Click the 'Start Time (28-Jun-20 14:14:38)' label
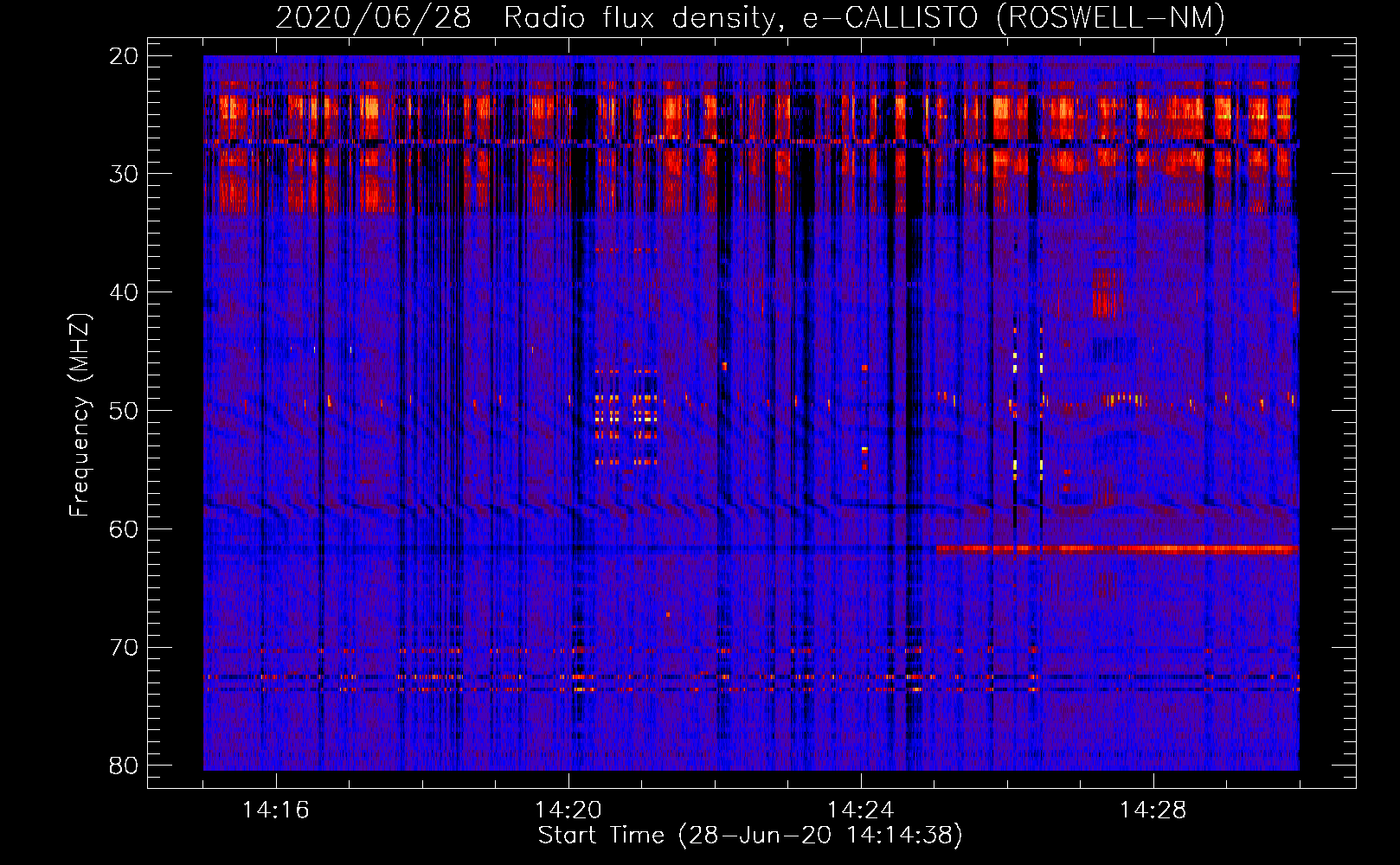 [x=750, y=836]
